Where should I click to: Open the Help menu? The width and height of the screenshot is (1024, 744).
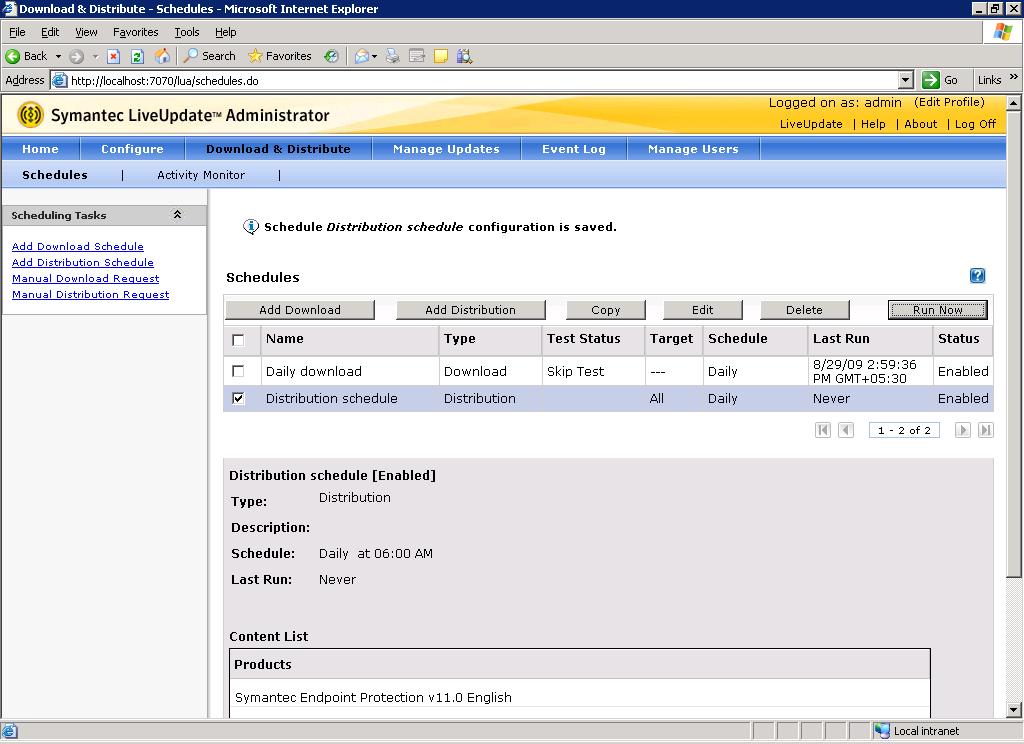225,32
